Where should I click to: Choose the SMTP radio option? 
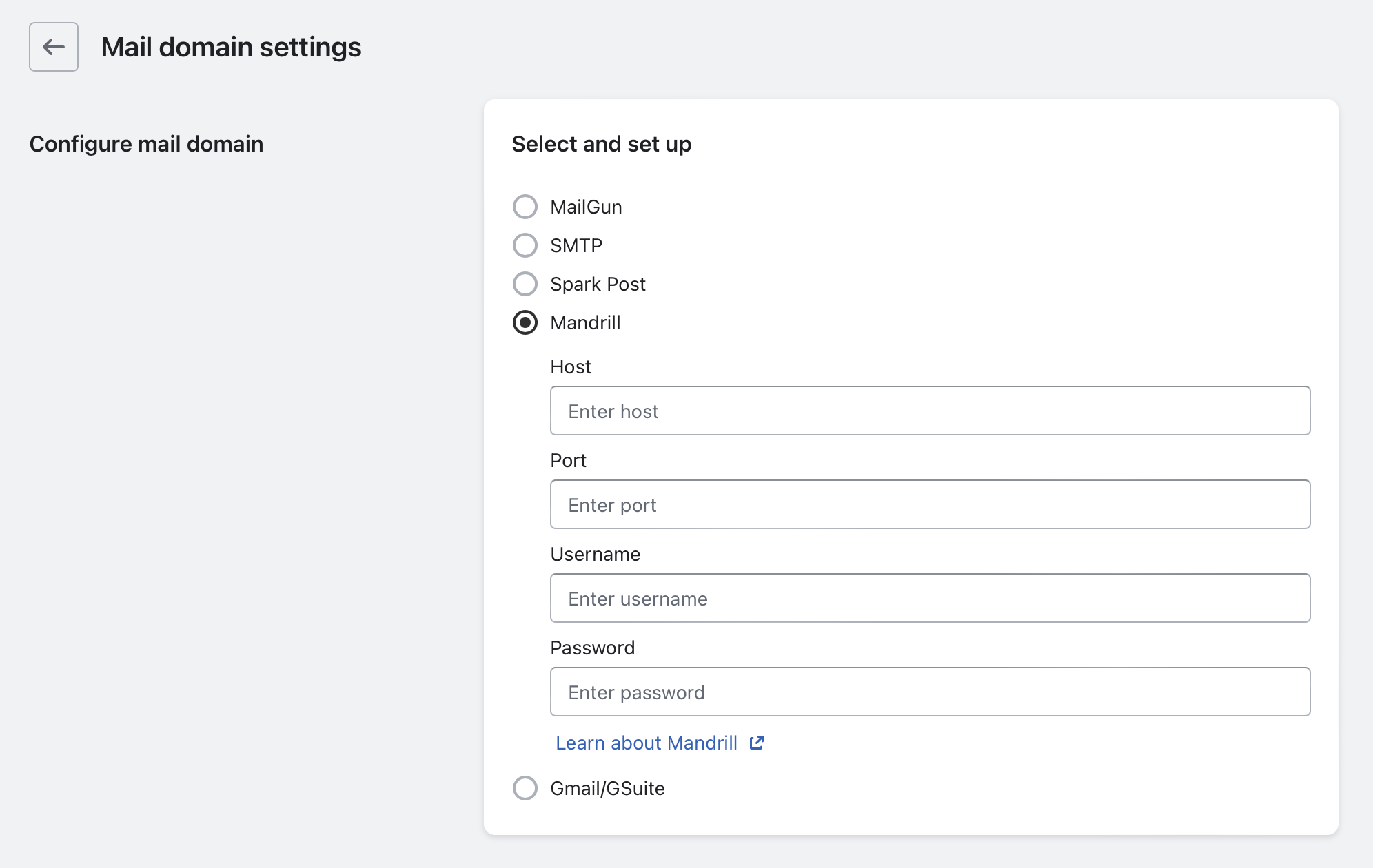click(x=525, y=245)
